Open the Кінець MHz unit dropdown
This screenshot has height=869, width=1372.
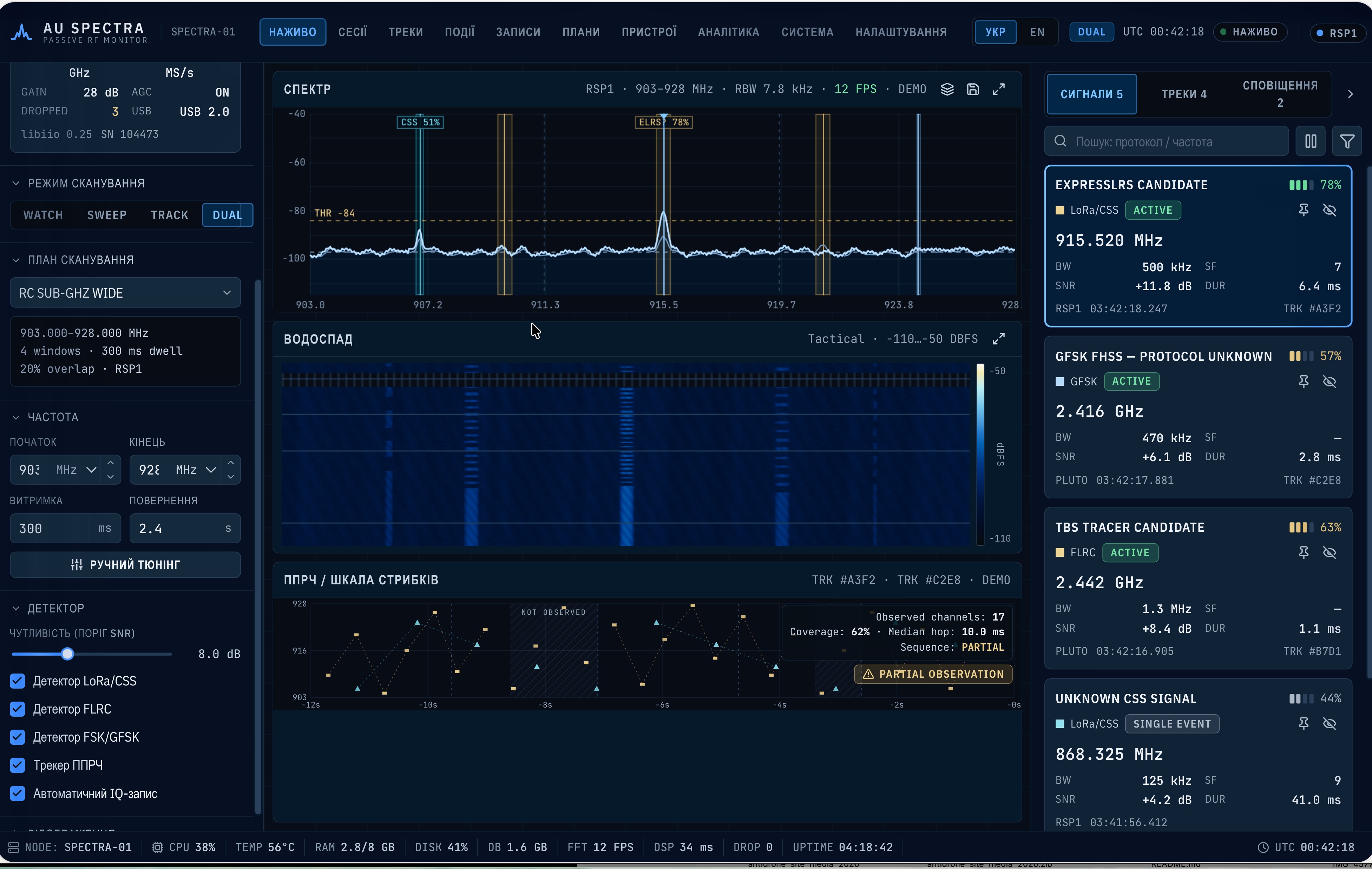197,470
